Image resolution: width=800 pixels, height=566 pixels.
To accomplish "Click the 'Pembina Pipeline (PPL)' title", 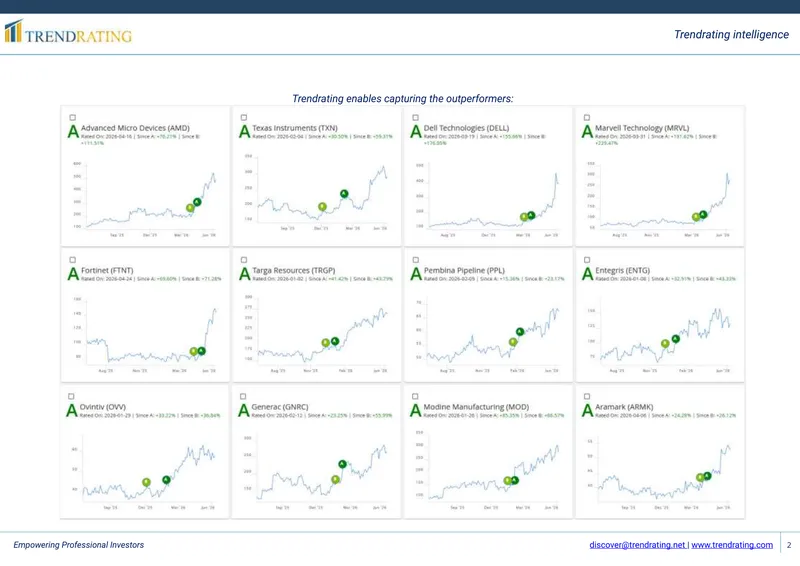I will coord(464,270).
